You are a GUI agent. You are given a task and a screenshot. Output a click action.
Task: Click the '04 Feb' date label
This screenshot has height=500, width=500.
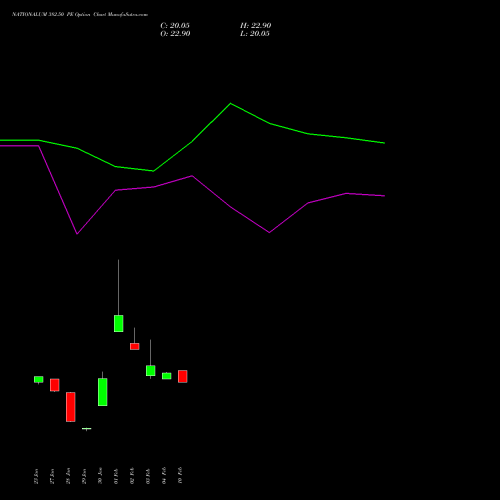point(164,476)
